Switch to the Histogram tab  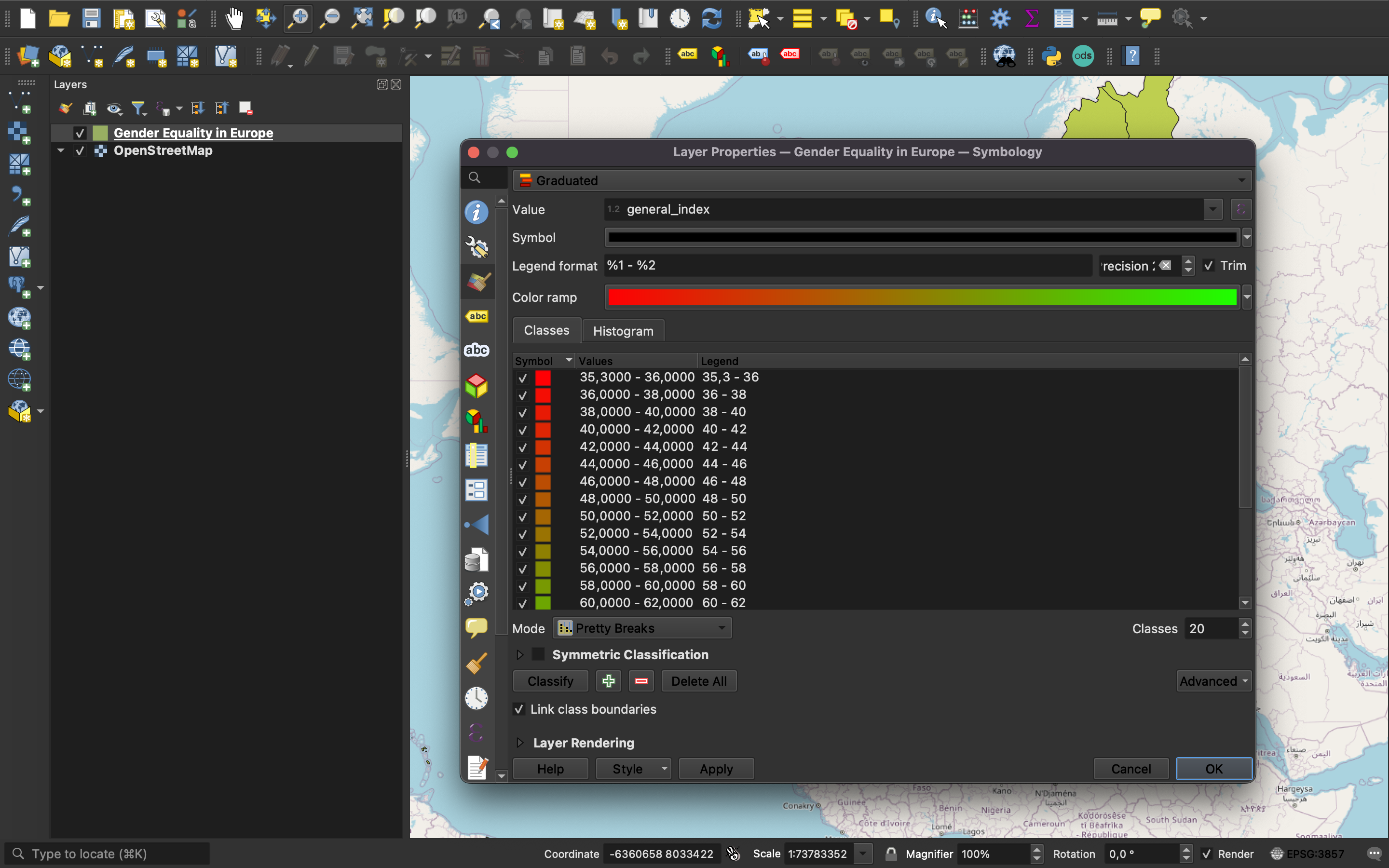tap(623, 331)
